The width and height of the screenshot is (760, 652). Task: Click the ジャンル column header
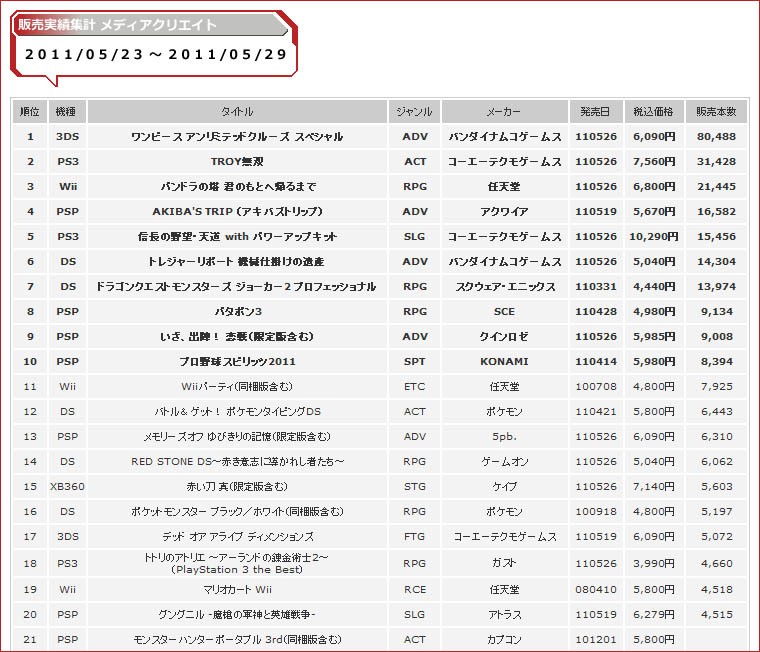pyautogui.click(x=414, y=111)
